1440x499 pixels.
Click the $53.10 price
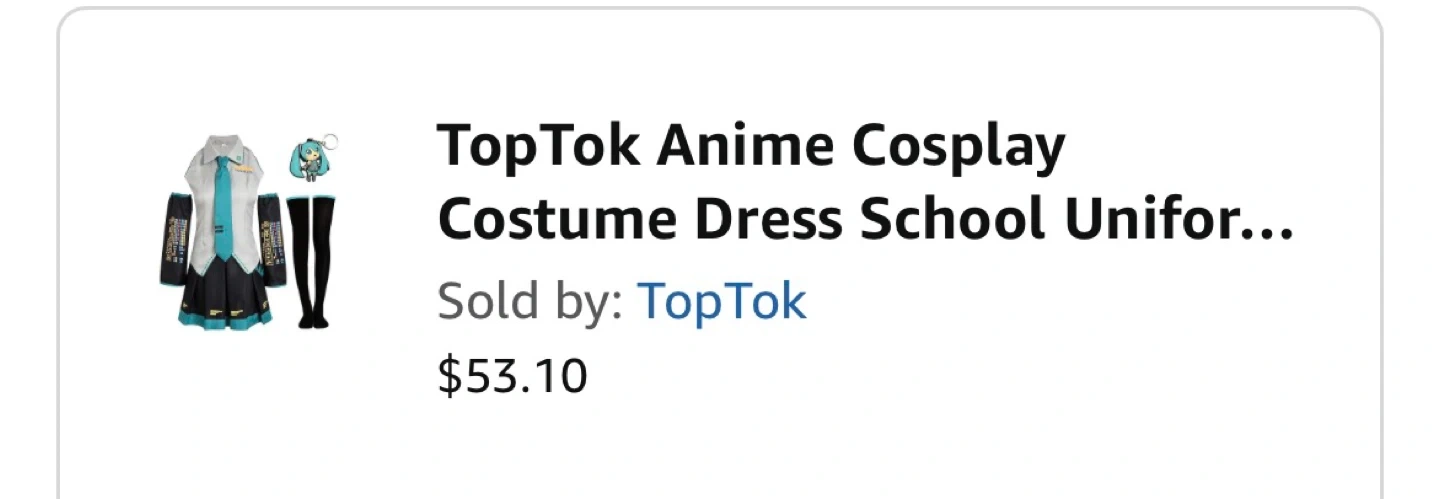tap(512, 377)
